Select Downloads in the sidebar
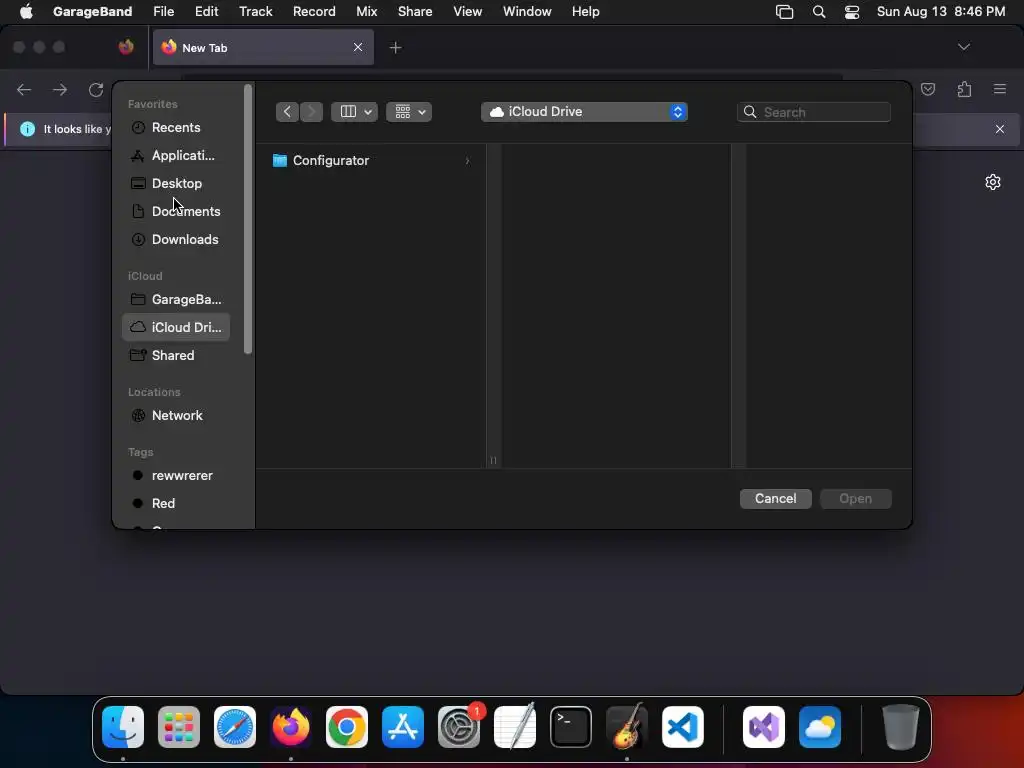This screenshot has width=1024, height=768. [176, 240]
